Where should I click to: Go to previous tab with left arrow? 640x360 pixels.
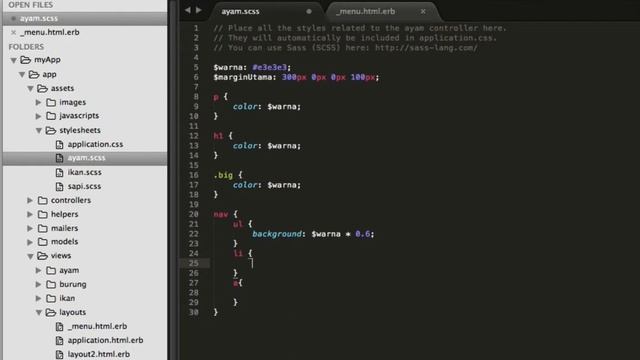pyautogui.click(x=187, y=10)
